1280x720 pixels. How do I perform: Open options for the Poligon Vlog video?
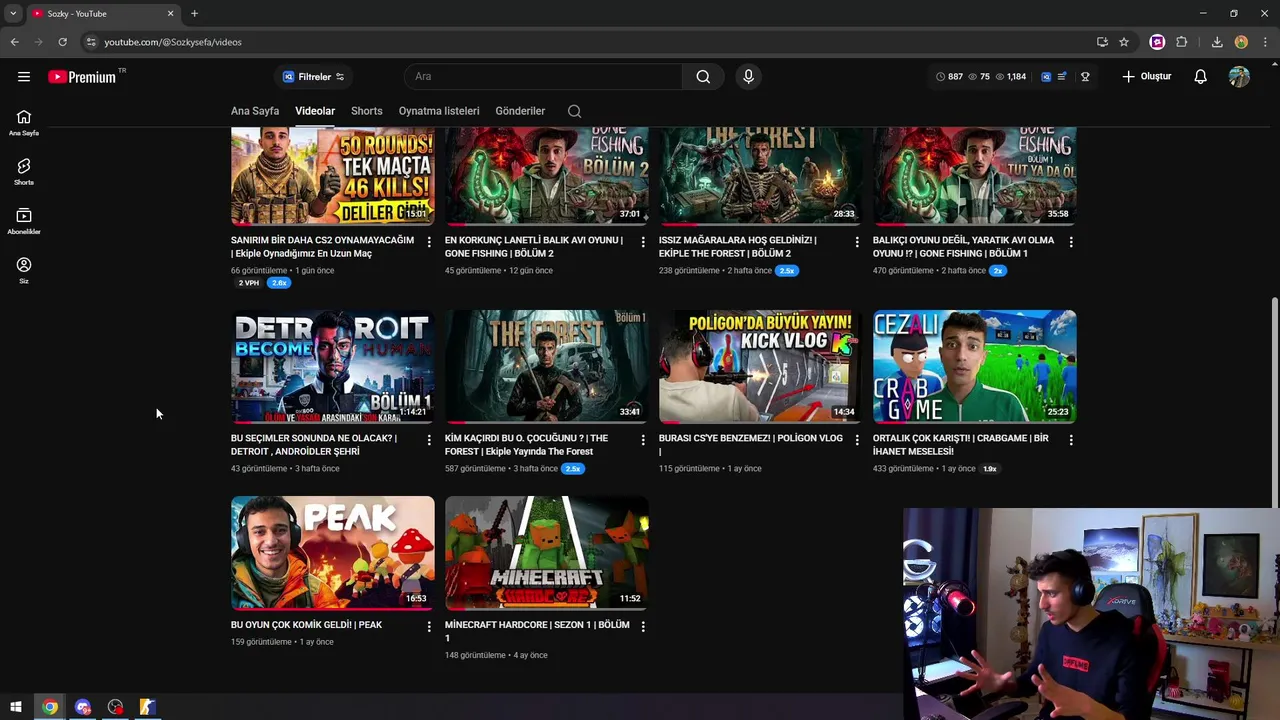[857, 440]
